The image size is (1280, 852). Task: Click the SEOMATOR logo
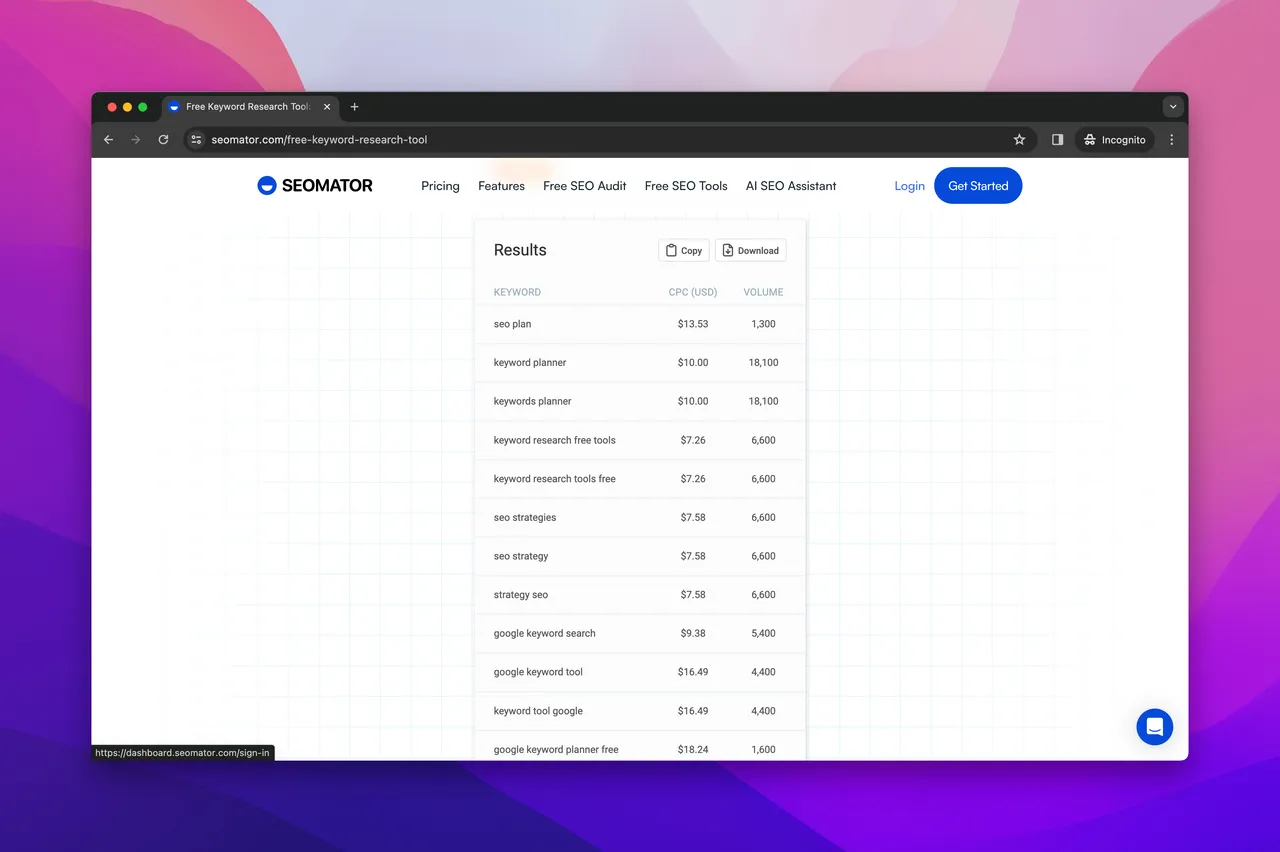[x=315, y=185]
